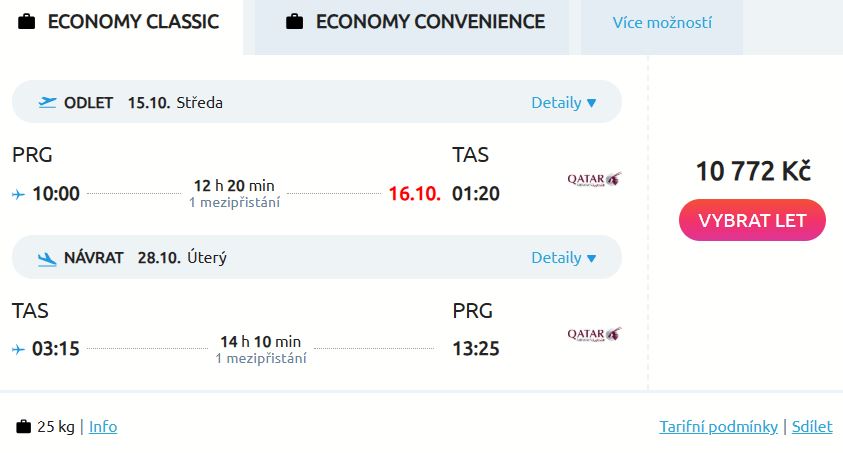The height and width of the screenshot is (453, 843).
Task: Open the Více možností fare options
Action: [662, 23]
